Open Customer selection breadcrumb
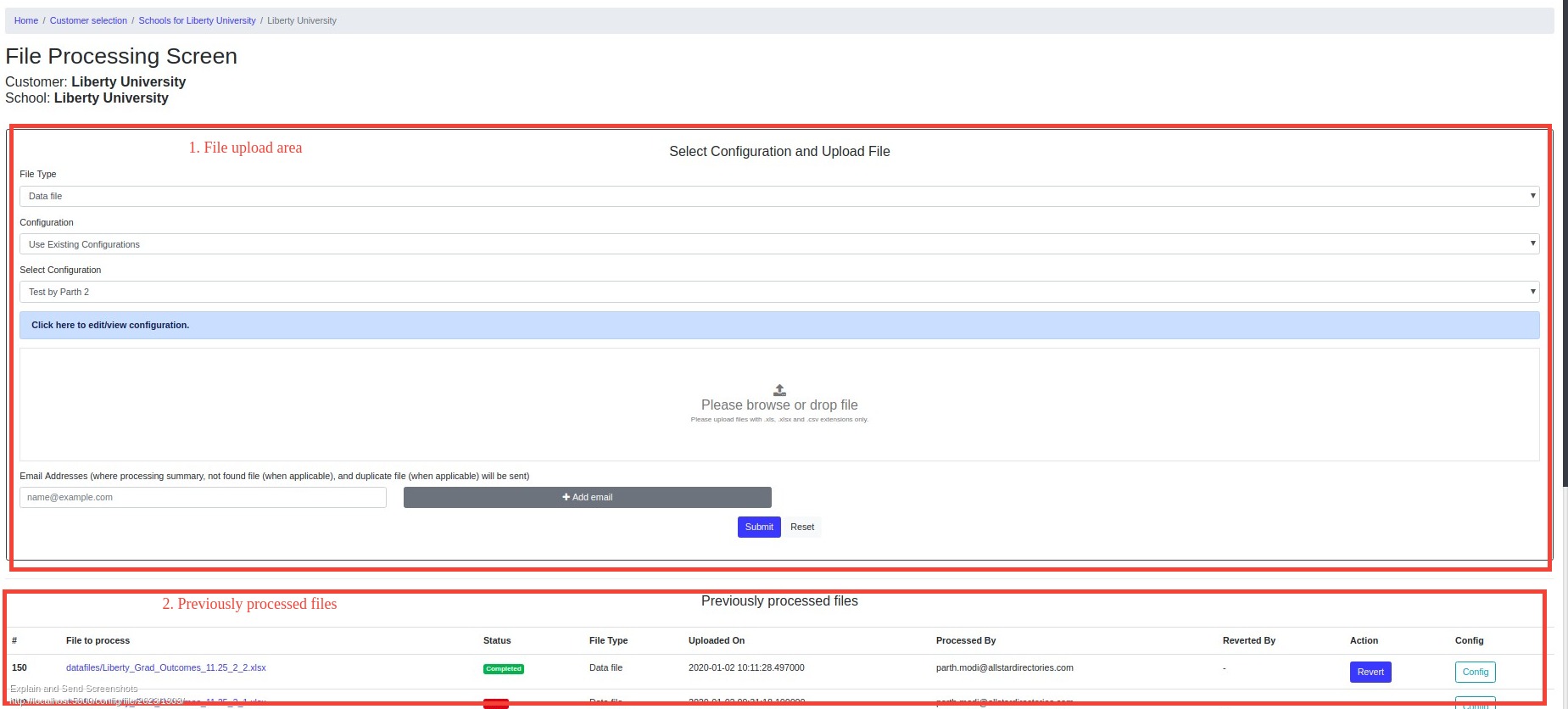This screenshot has height=709, width=1568. pos(88,20)
